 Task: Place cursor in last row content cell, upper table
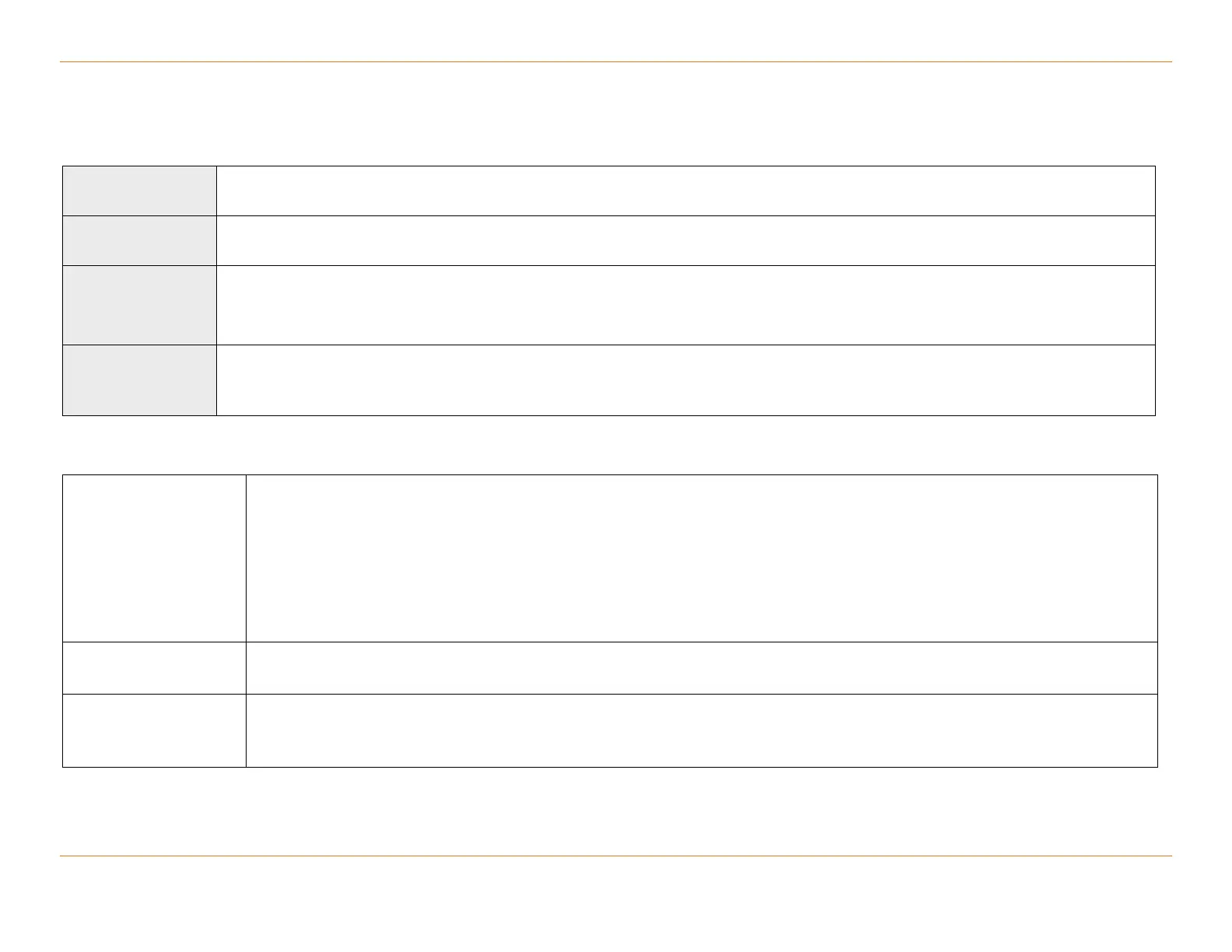tap(685, 380)
